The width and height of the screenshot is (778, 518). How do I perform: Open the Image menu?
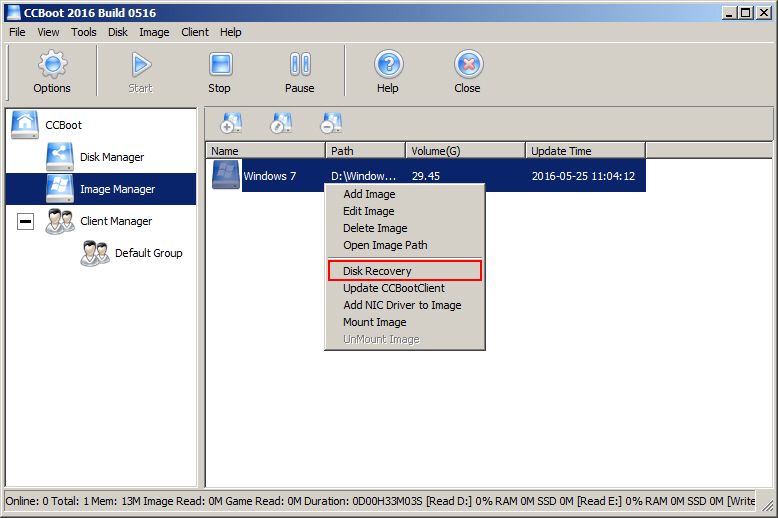(x=154, y=32)
